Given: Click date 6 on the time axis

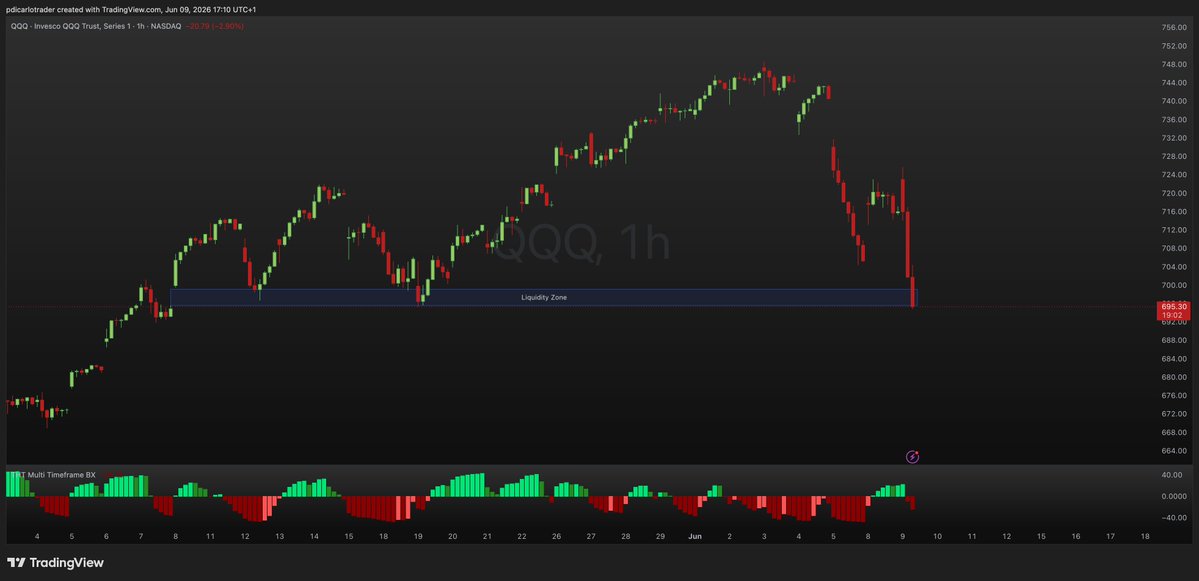Looking at the screenshot, I should click(x=106, y=537).
